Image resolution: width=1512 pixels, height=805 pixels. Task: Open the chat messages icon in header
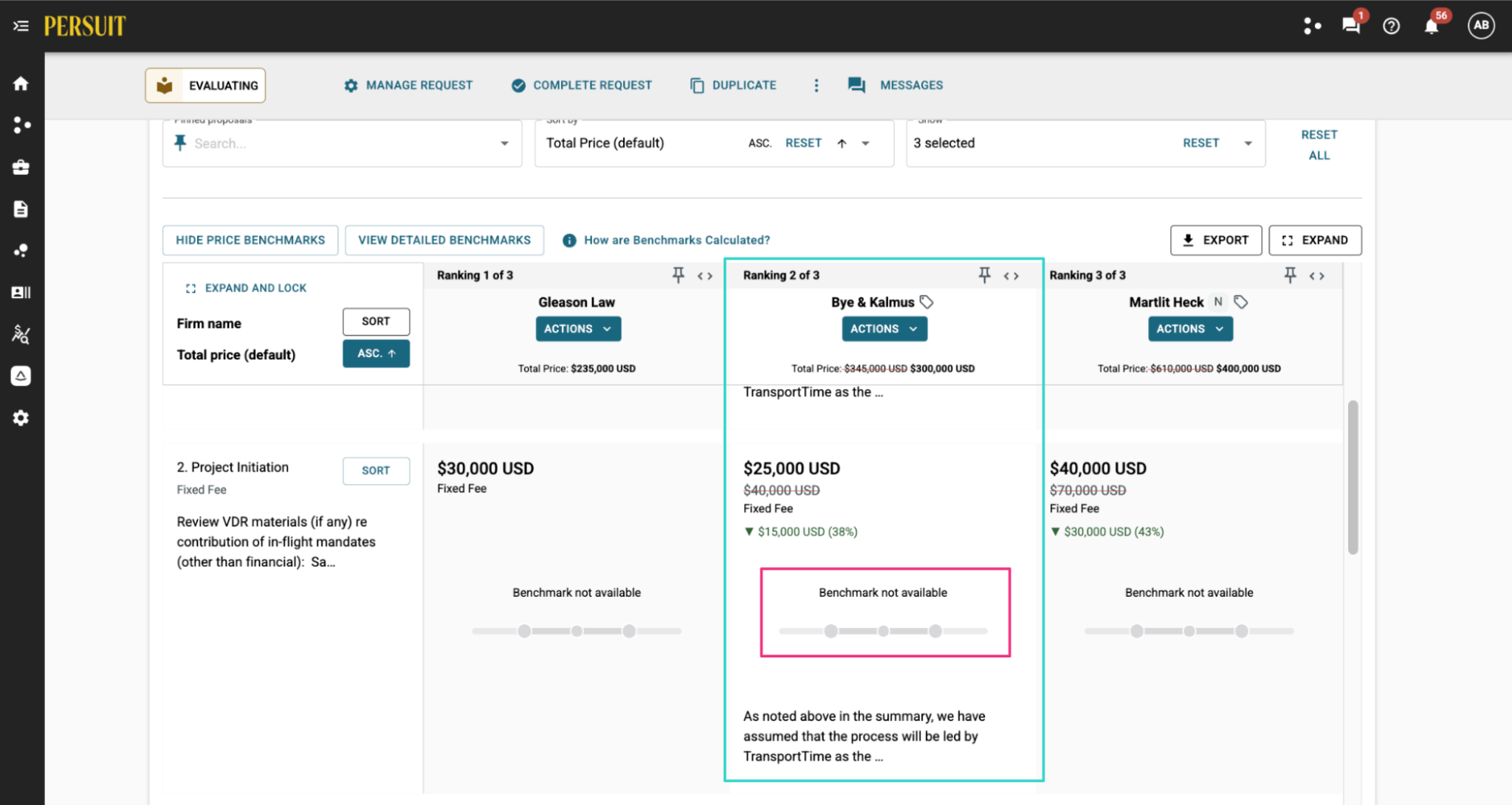[1351, 26]
